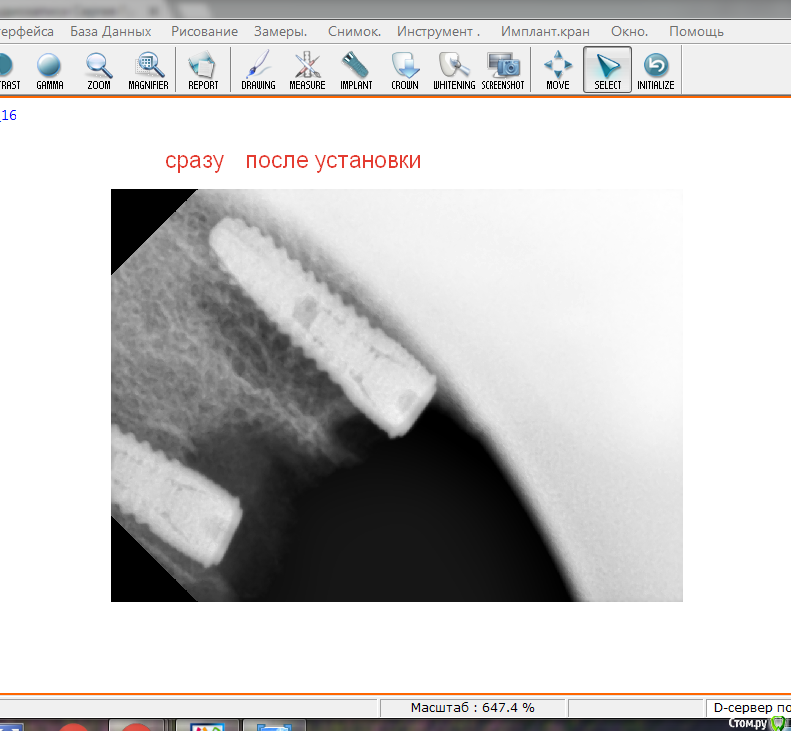Pick the Implant tool
The width and height of the screenshot is (791, 731).
pyautogui.click(x=356, y=70)
